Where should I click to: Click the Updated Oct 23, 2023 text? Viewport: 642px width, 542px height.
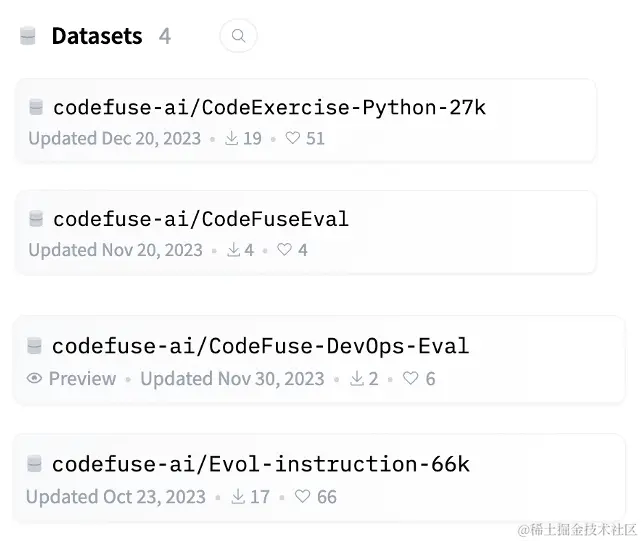tap(115, 497)
